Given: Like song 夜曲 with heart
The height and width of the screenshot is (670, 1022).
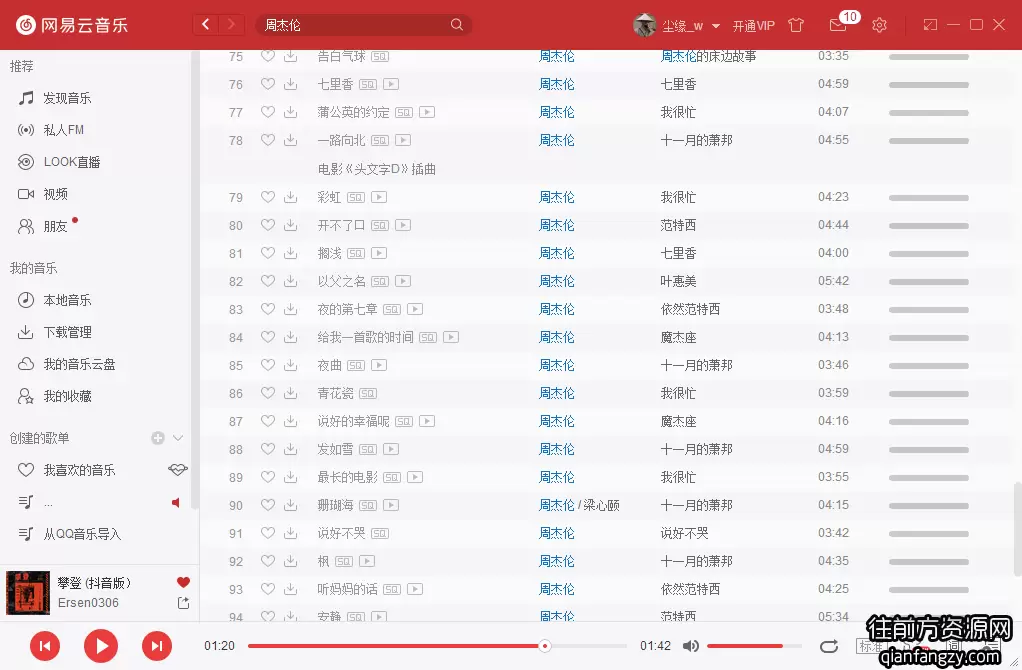Looking at the screenshot, I should click(267, 364).
